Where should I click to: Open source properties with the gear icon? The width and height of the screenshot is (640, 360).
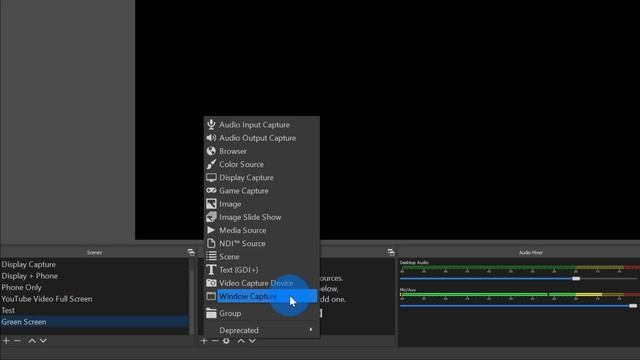(226, 340)
